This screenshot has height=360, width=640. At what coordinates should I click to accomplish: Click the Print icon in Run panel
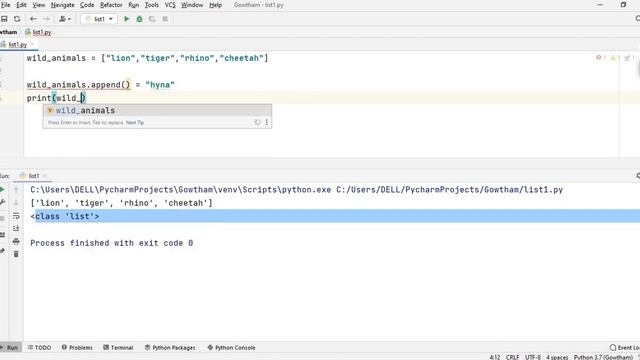pos(16,241)
